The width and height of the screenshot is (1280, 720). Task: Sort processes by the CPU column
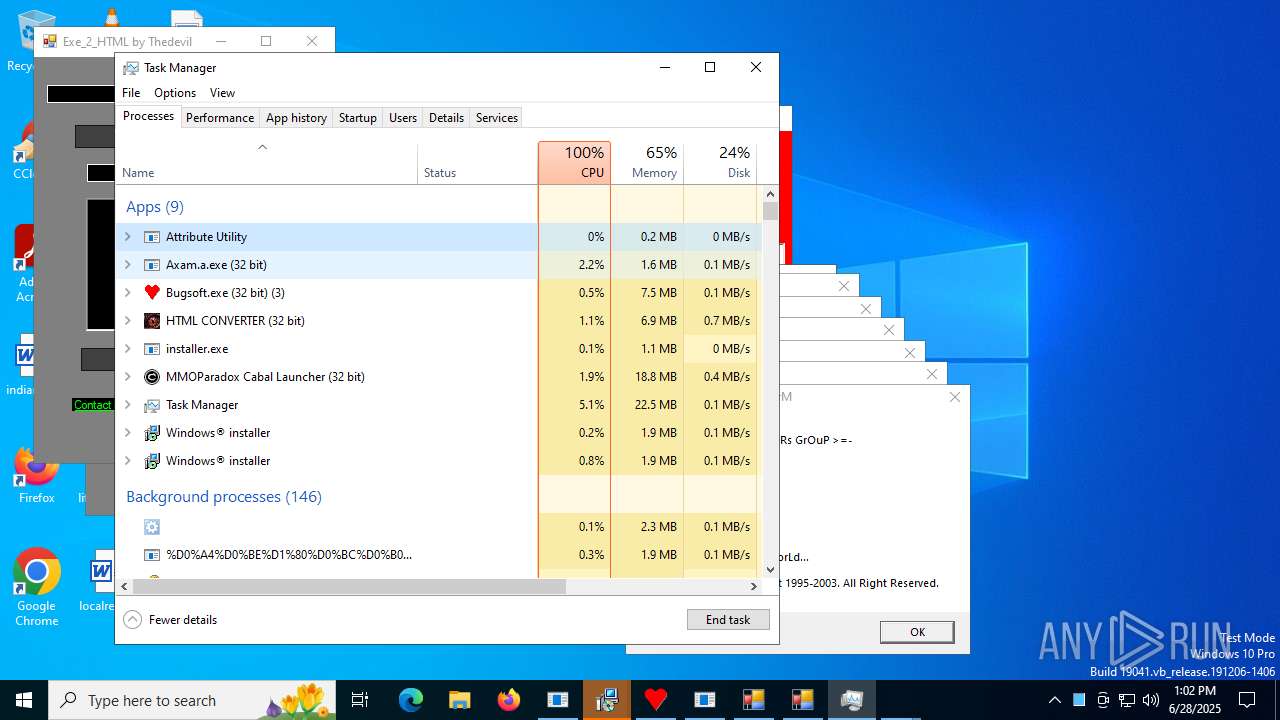574,163
